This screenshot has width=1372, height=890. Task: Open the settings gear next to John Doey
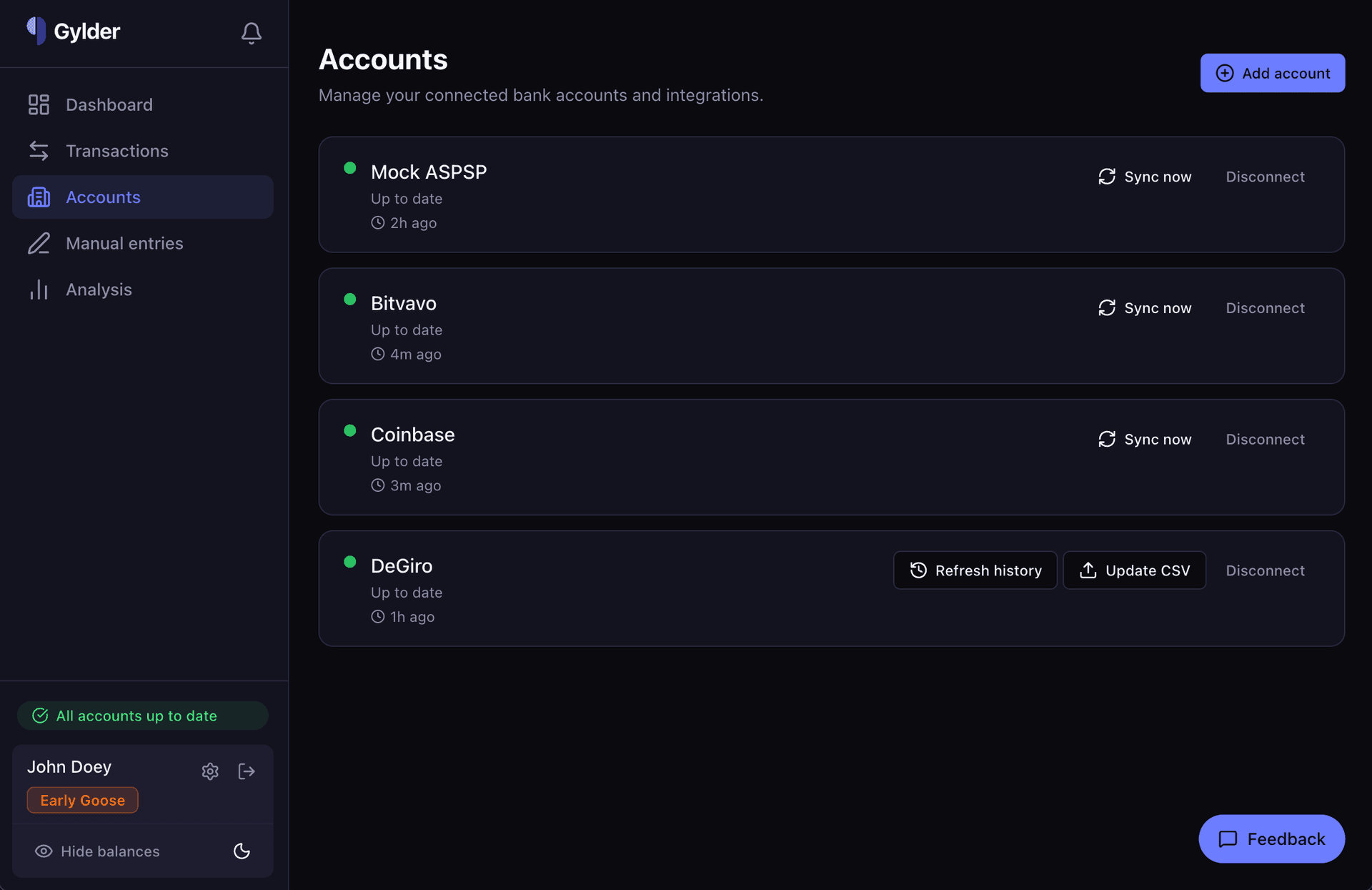210,771
